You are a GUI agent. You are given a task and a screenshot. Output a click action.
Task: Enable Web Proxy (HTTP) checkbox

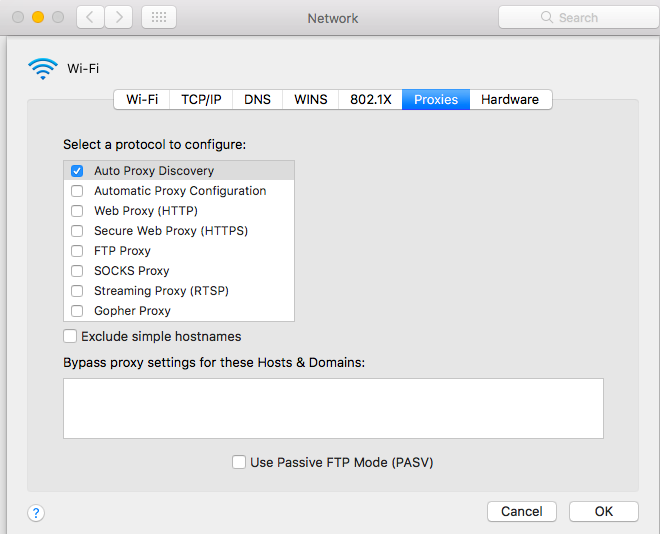point(77,211)
